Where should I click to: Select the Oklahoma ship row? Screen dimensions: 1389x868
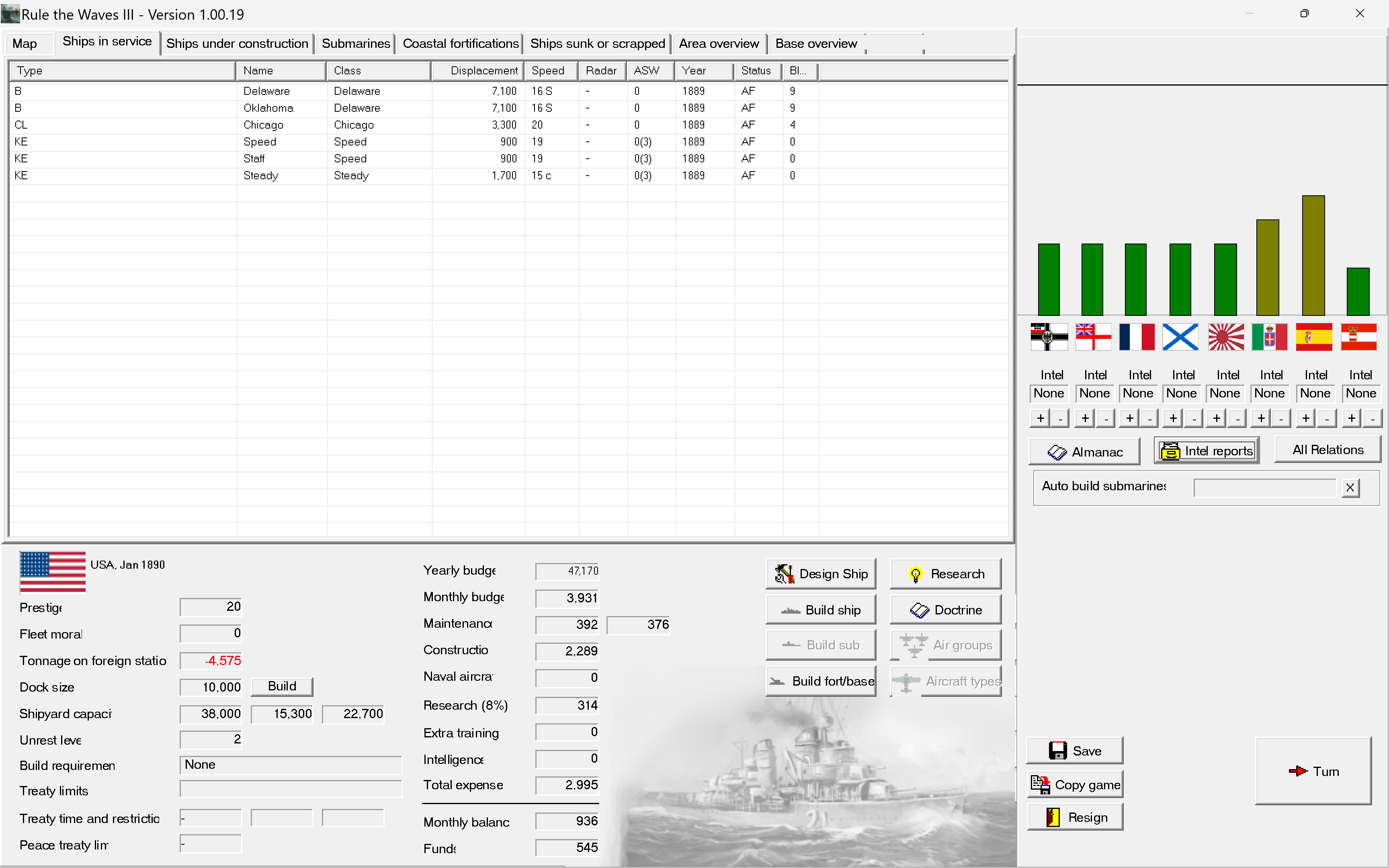[x=508, y=108]
